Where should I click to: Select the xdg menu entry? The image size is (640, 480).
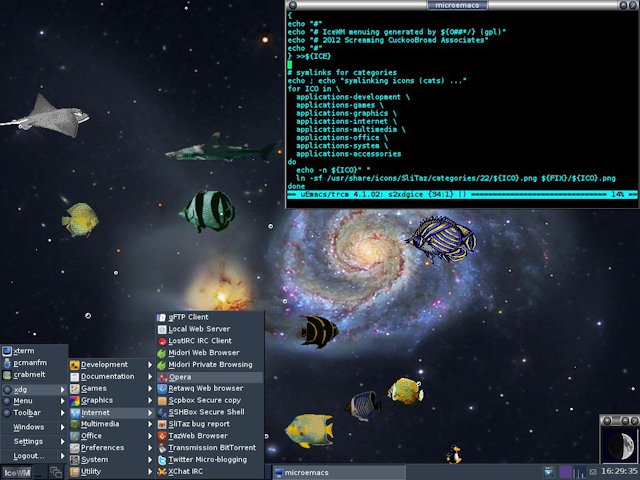34,389
